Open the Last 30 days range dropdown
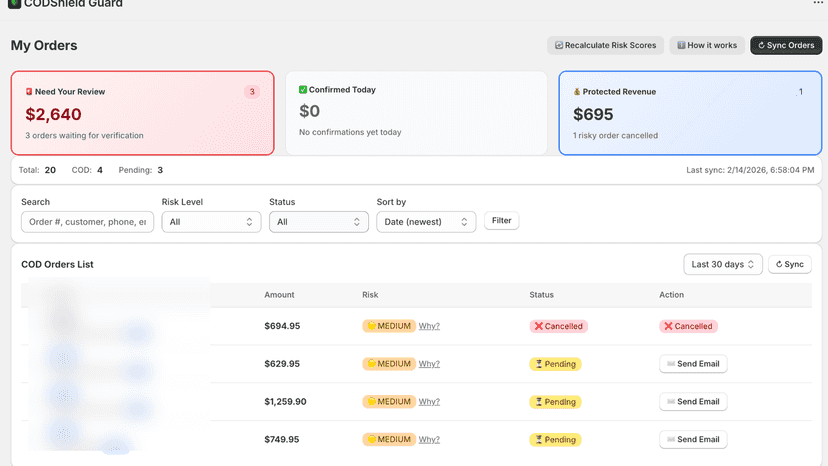828x466 pixels. tap(723, 264)
